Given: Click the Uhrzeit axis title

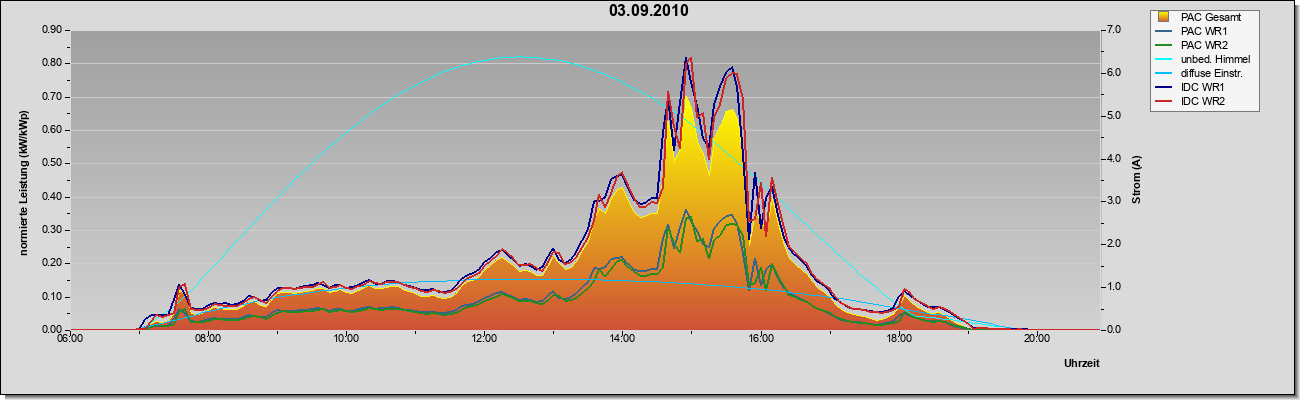Looking at the screenshot, I should click(1082, 363).
